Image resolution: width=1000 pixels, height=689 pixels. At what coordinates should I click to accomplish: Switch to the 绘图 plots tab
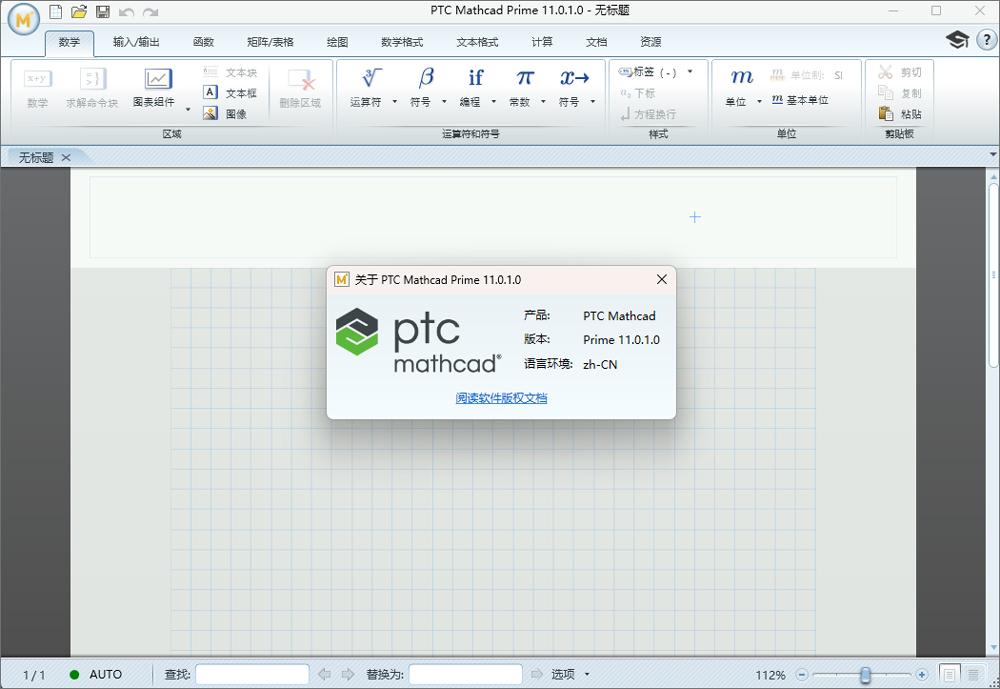click(x=337, y=42)
